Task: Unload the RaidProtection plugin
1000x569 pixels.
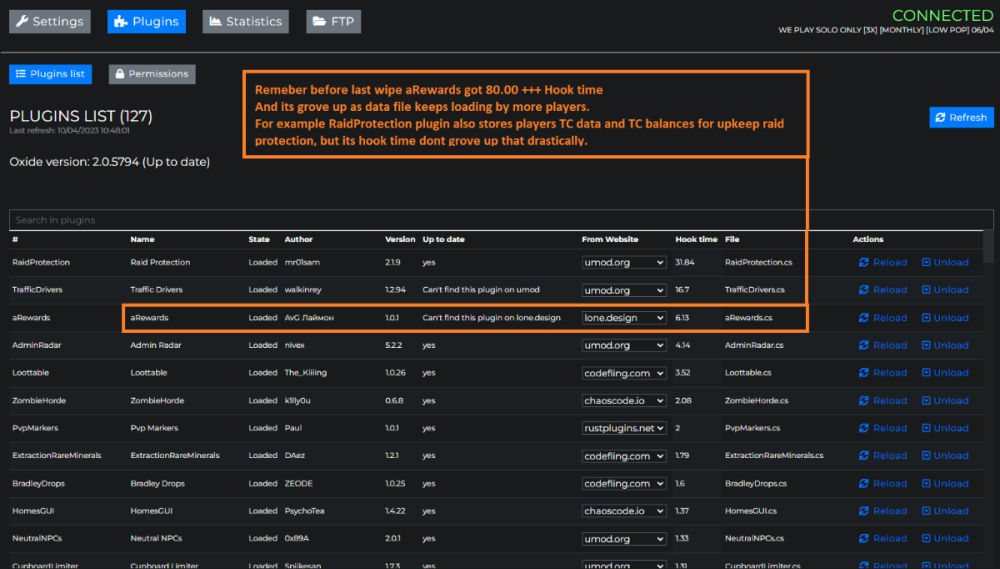Action: pos(944,262)
